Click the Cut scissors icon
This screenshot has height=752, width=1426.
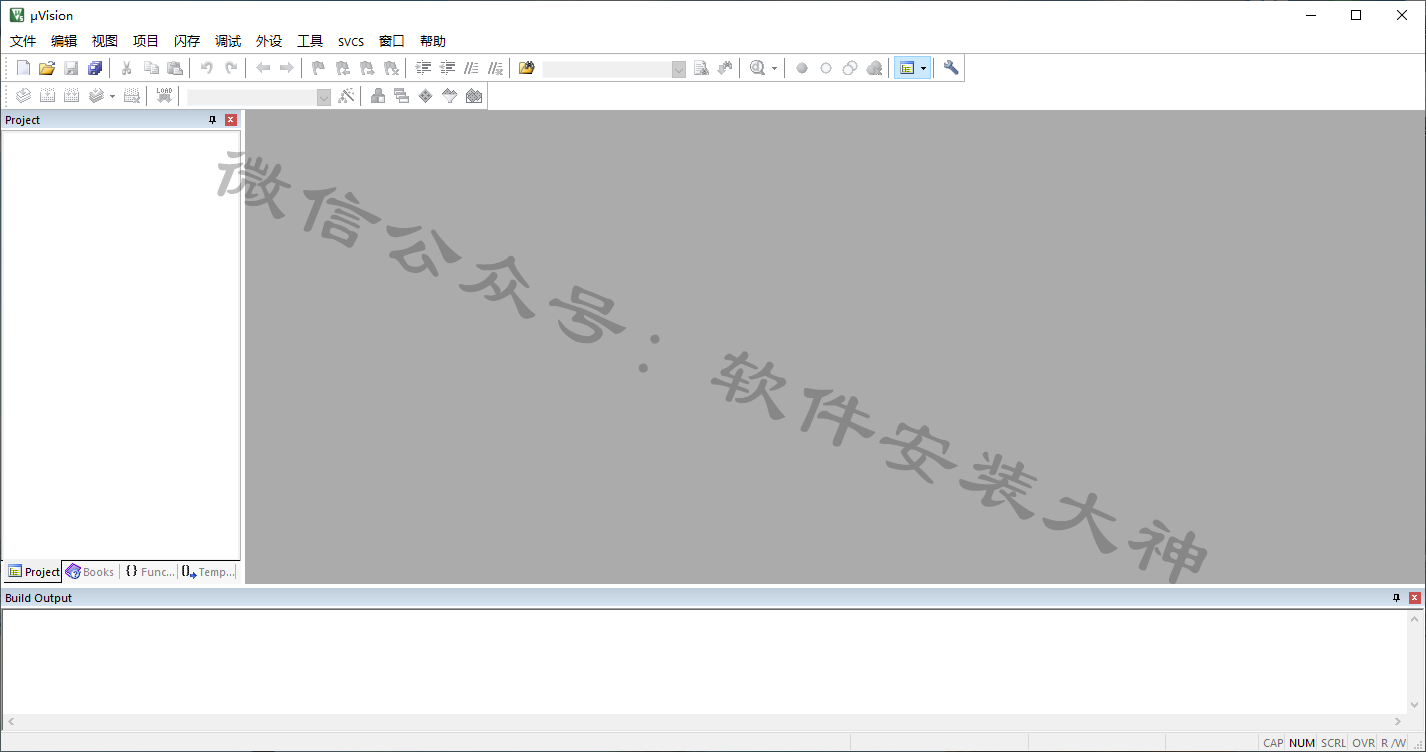tap(127, 68)
